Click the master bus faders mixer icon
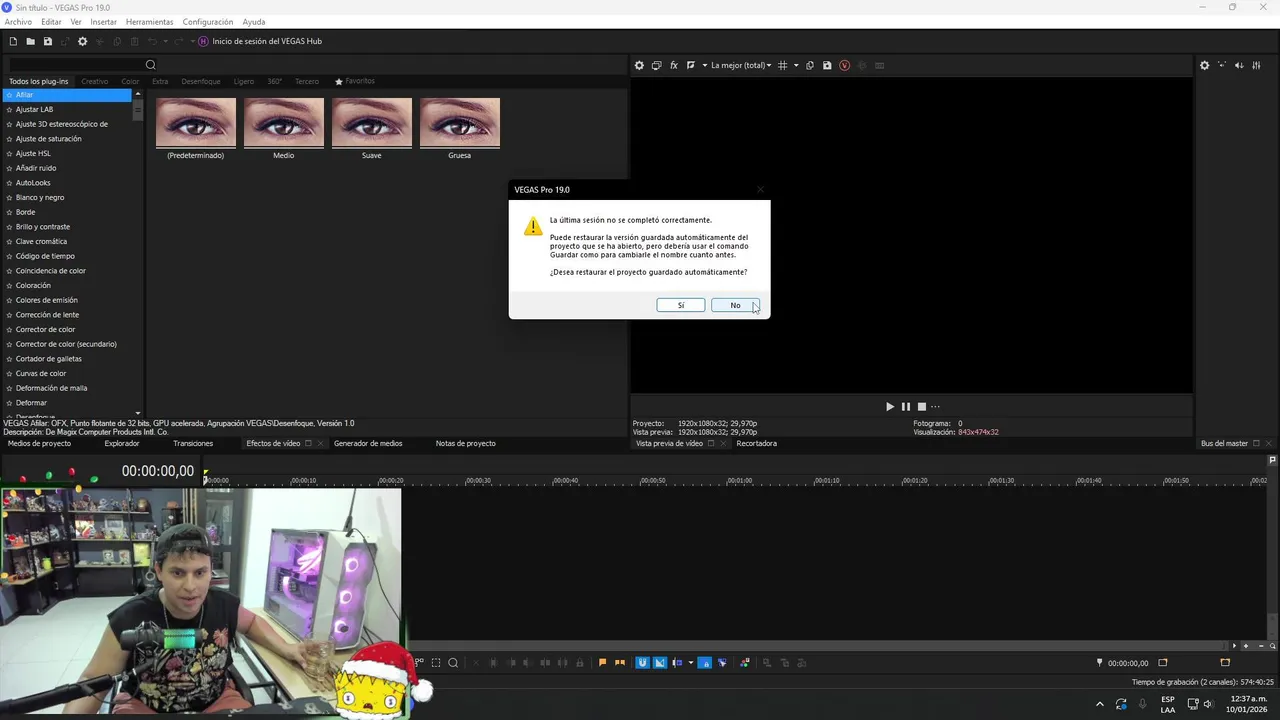This screenshot has width=1280, height=720. point(1256,65)
